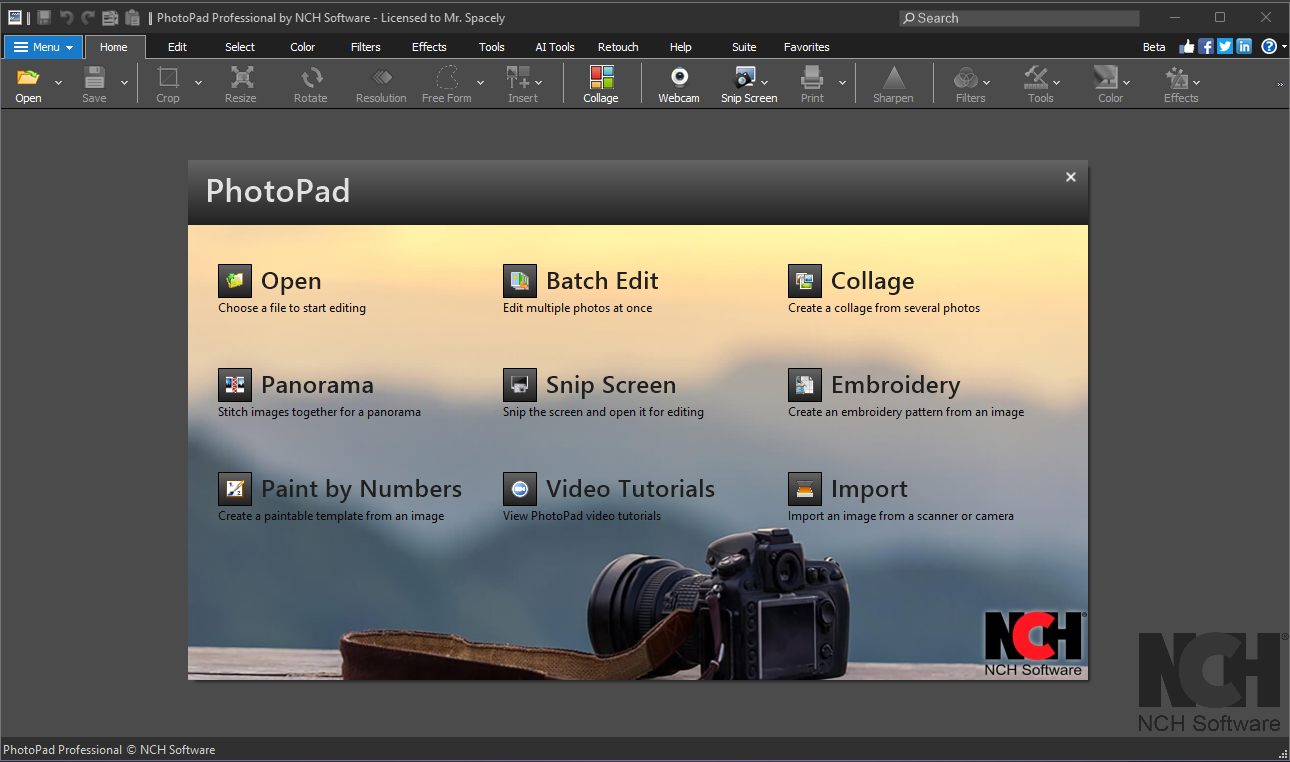Open the Favorites tab
Image resolution: width=1290 pixels, height=762 pixels.
click(x=807, y=47)
